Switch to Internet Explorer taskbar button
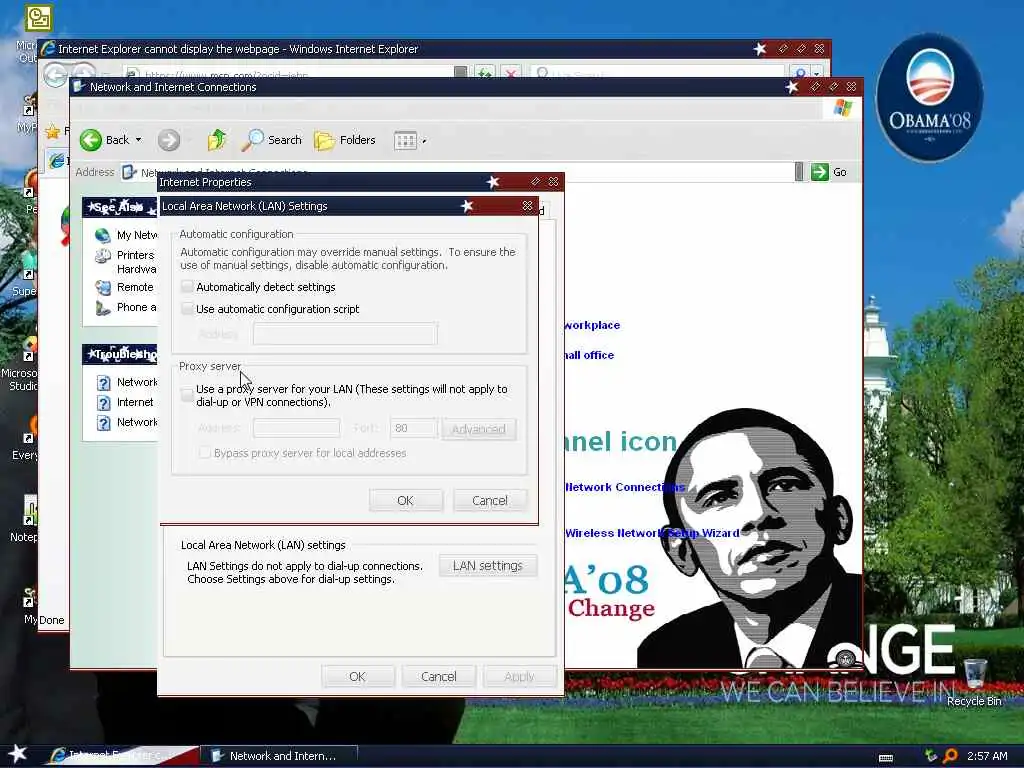Viewport: 1024px width, 768px height. (x=121, y=756)
